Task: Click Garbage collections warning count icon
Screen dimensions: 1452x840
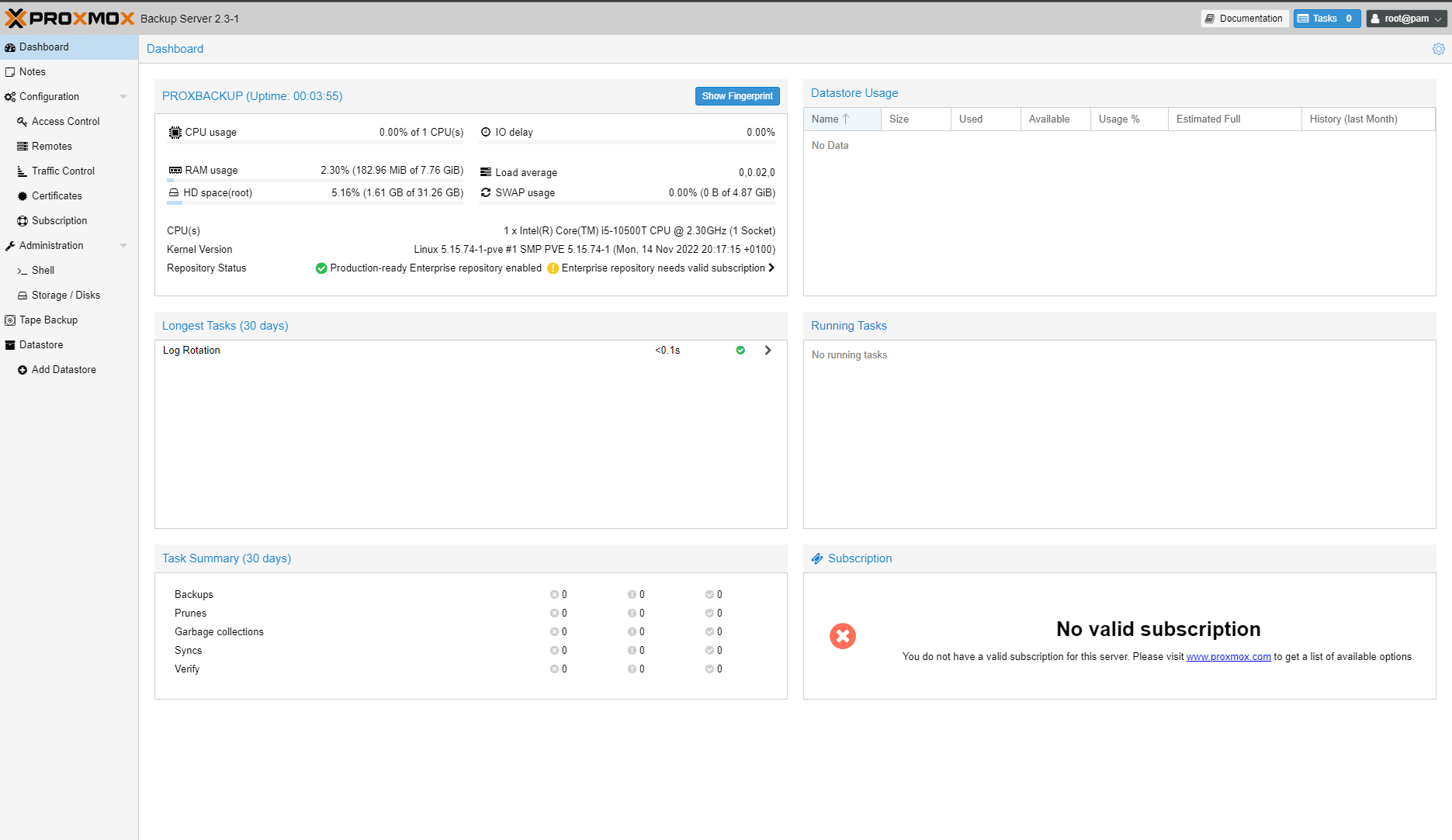Action: click(632, 632)
